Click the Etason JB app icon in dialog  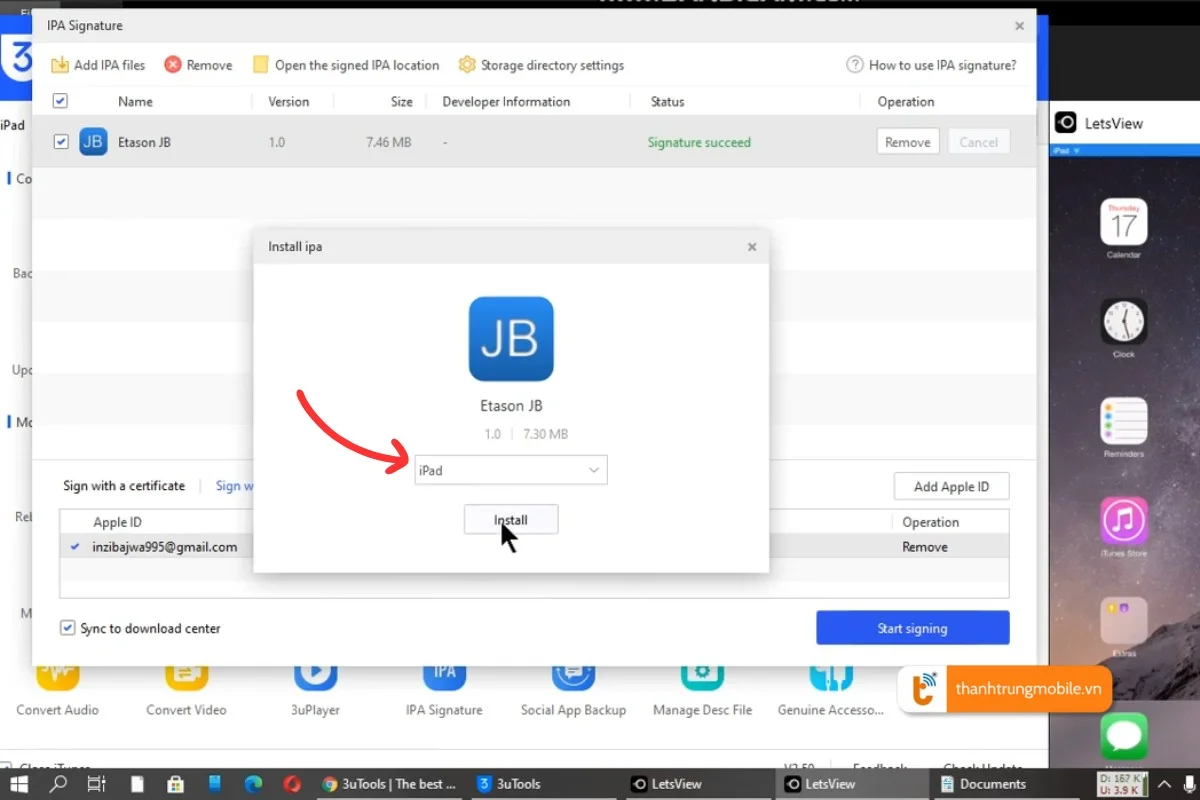point(511,339)
